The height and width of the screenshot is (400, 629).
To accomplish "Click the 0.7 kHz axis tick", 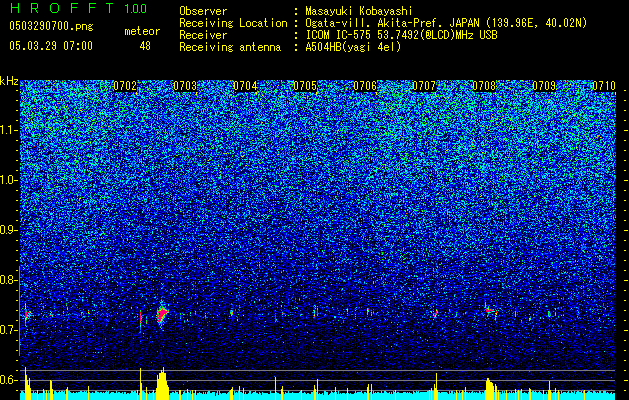I will pos(8,330).
